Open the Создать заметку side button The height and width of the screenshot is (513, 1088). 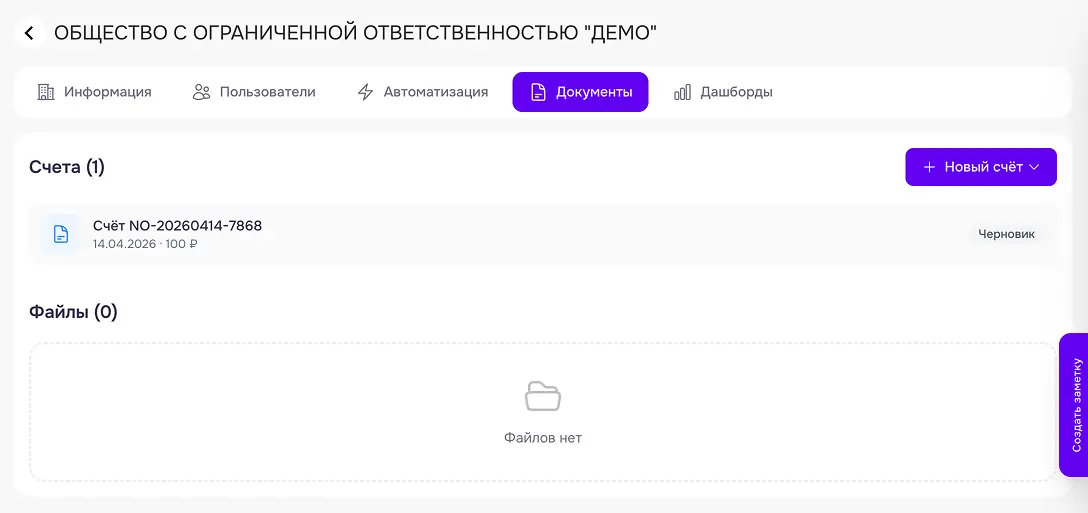(x=1075, y=405)
